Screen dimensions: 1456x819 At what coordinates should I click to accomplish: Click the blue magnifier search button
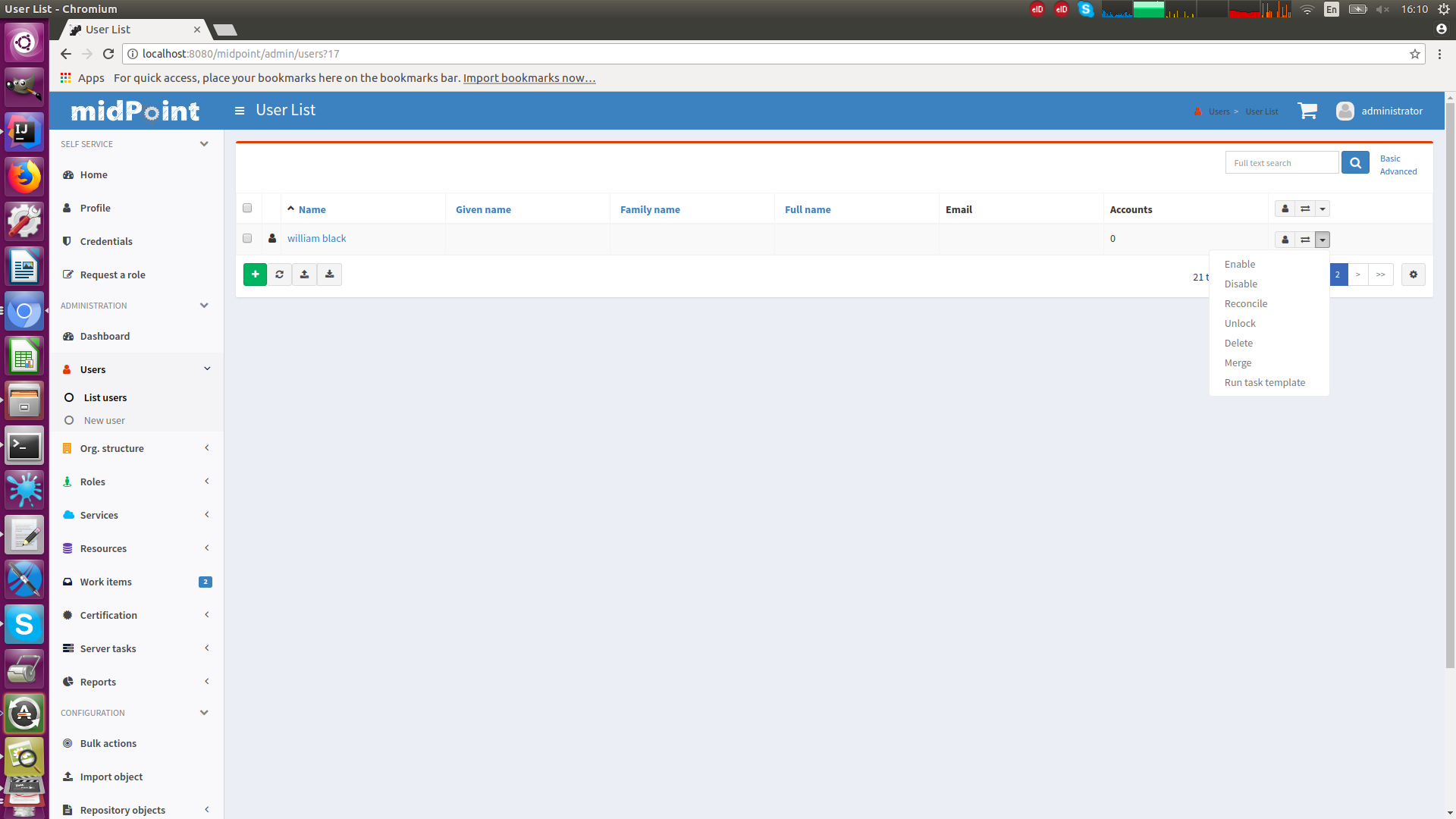tap(1354, 162)
